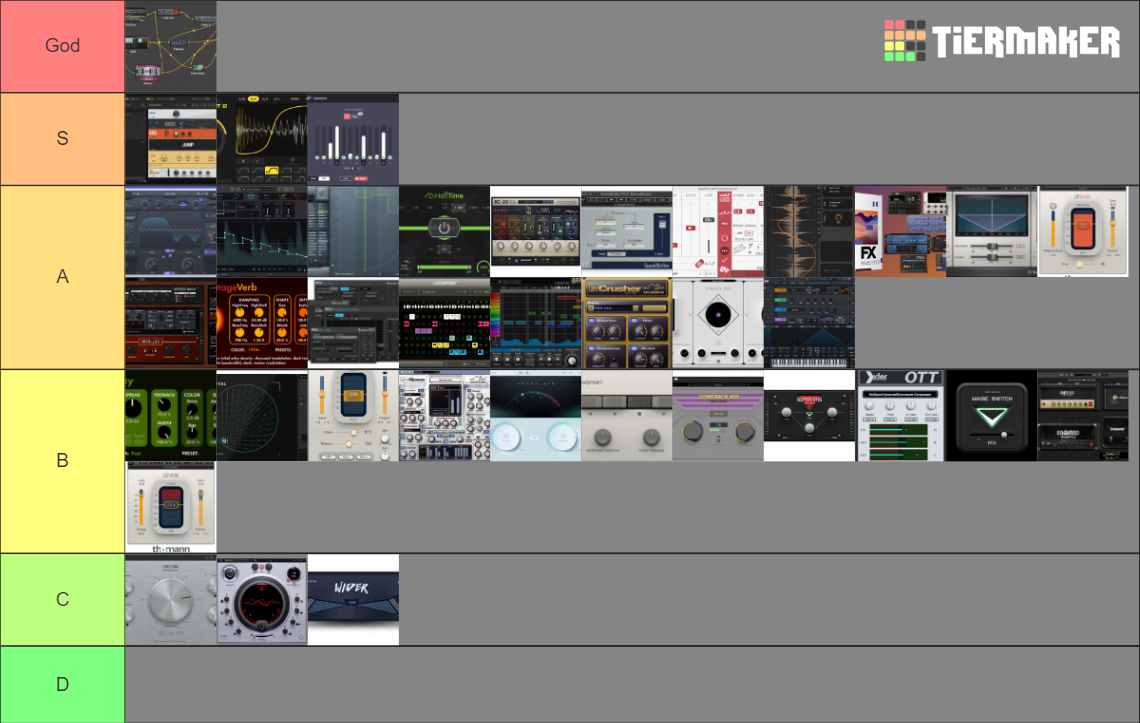
Task: Click the empty D tier row
Action: [630, 684]
